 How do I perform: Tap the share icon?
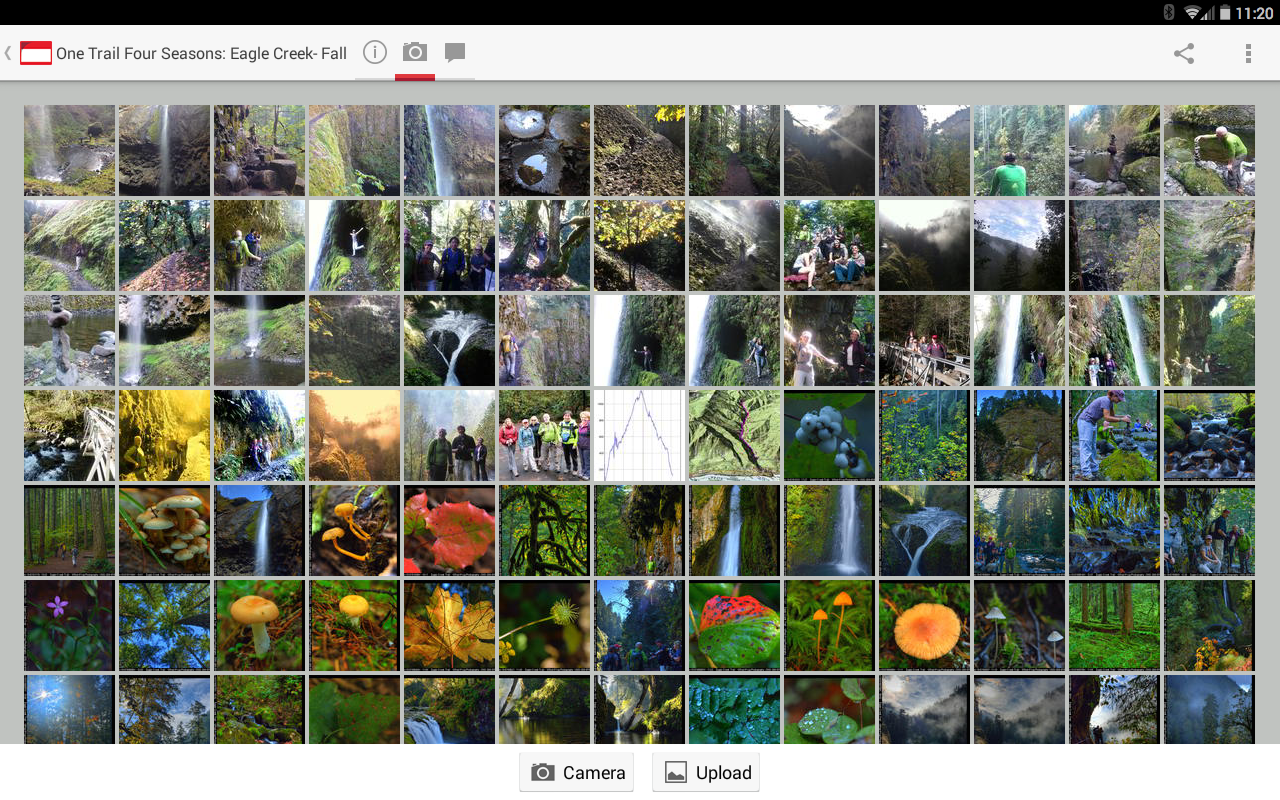tap(1184, 54)
